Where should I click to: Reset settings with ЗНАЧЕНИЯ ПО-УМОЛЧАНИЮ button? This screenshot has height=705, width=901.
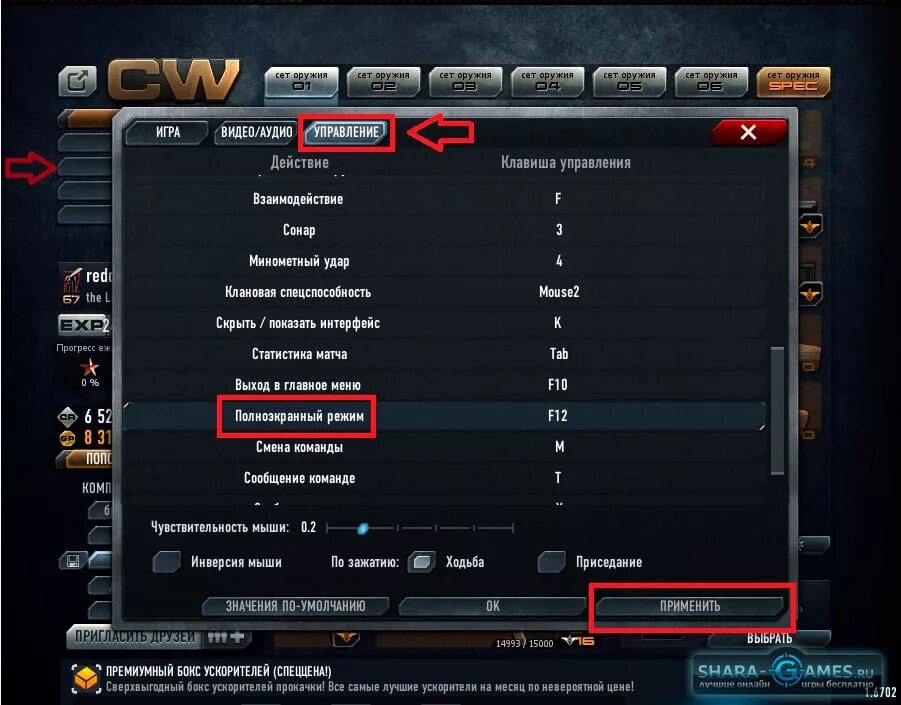(295, 606)
